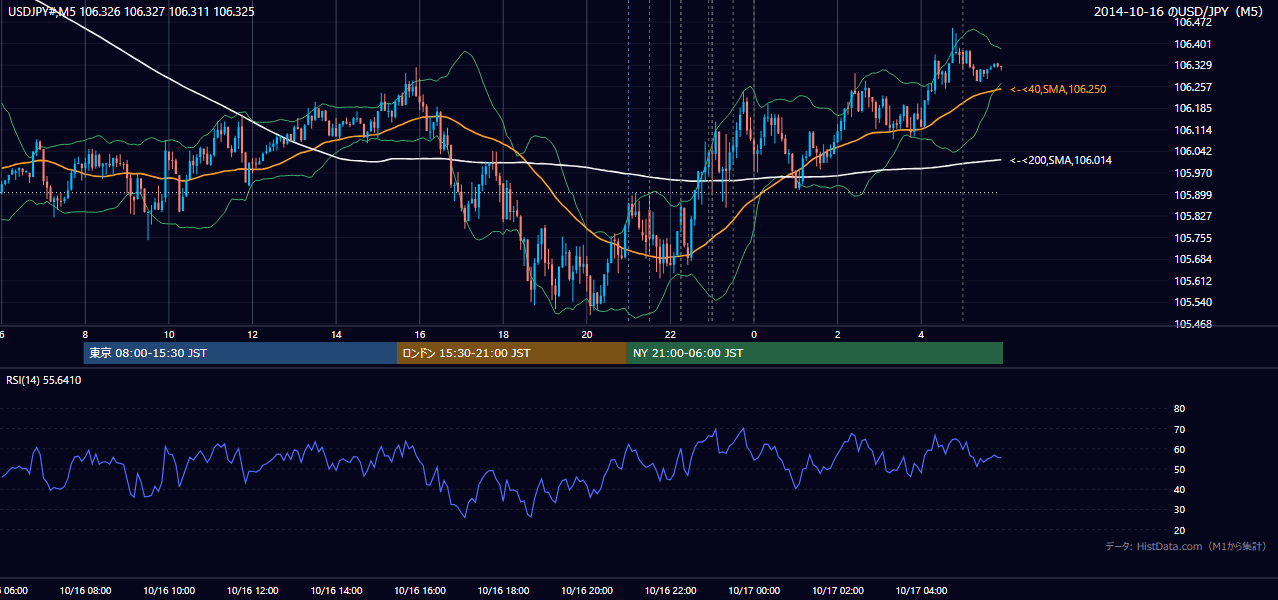This screenshot has width=1278, height=600.
Task: Click the 10/16 22:00 time axis label
Action: point(670,591)
